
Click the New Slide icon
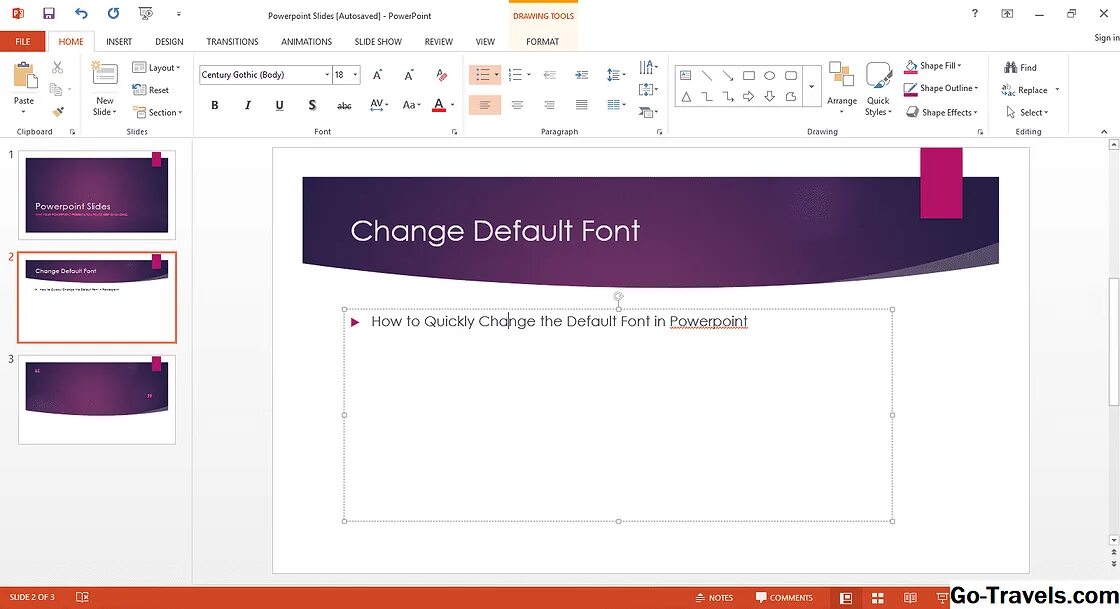pyautogui.click(x=105, y=76)
